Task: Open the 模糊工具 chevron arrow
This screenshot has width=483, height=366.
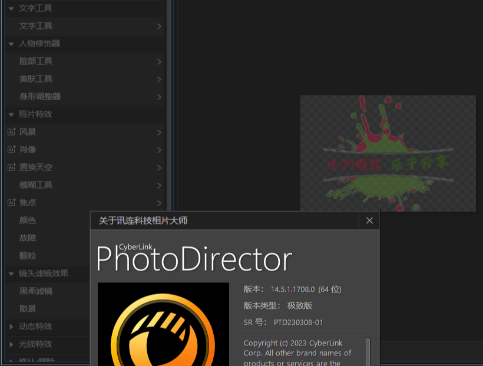Action: click(159, 185)
